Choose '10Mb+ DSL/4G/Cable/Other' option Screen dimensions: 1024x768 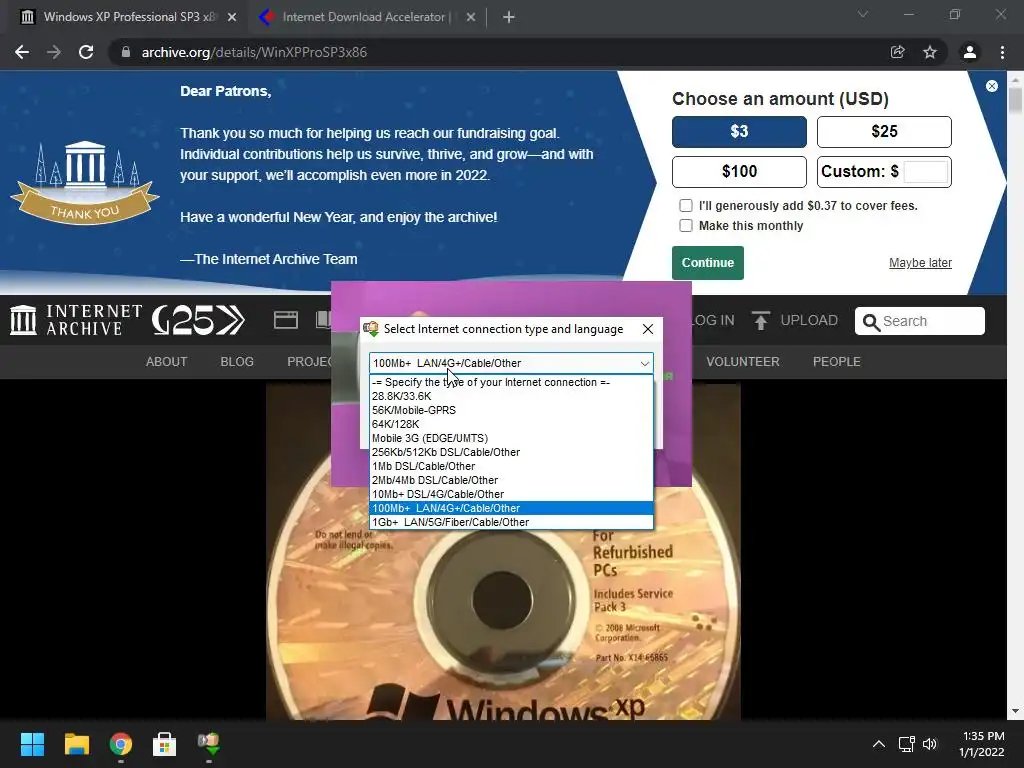point(511,494)
